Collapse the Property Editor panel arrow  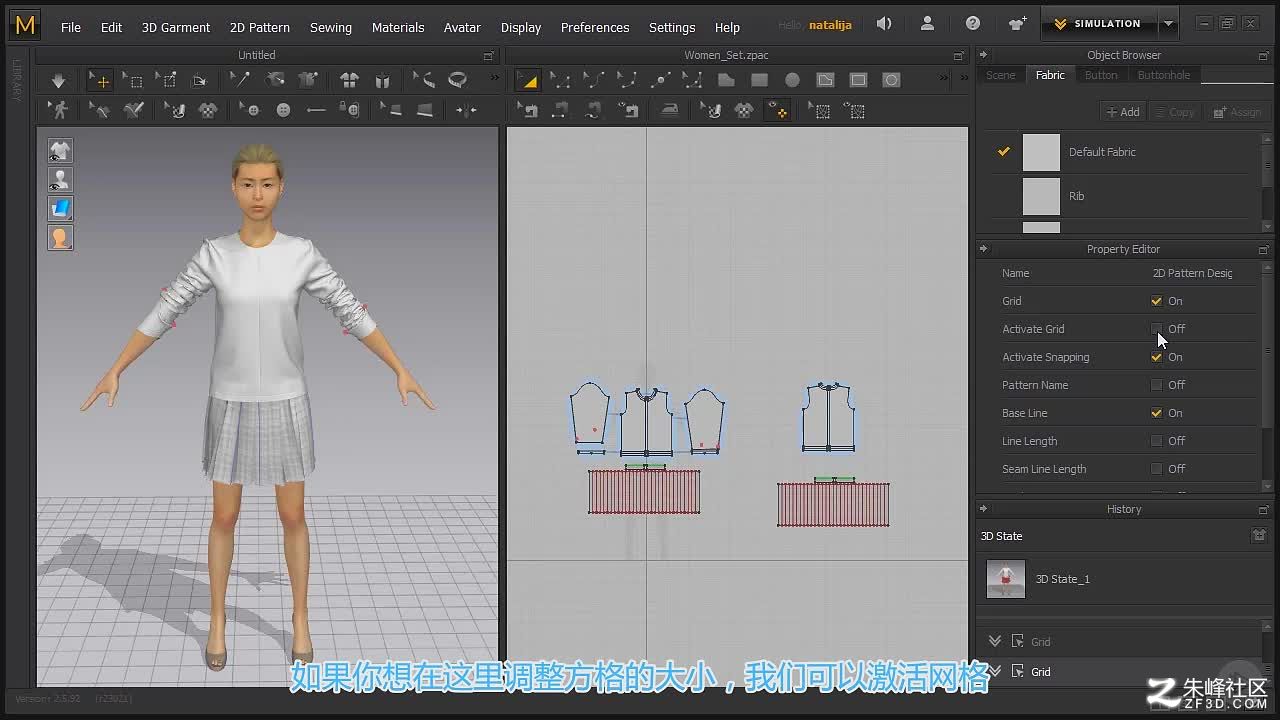[983, 249]
